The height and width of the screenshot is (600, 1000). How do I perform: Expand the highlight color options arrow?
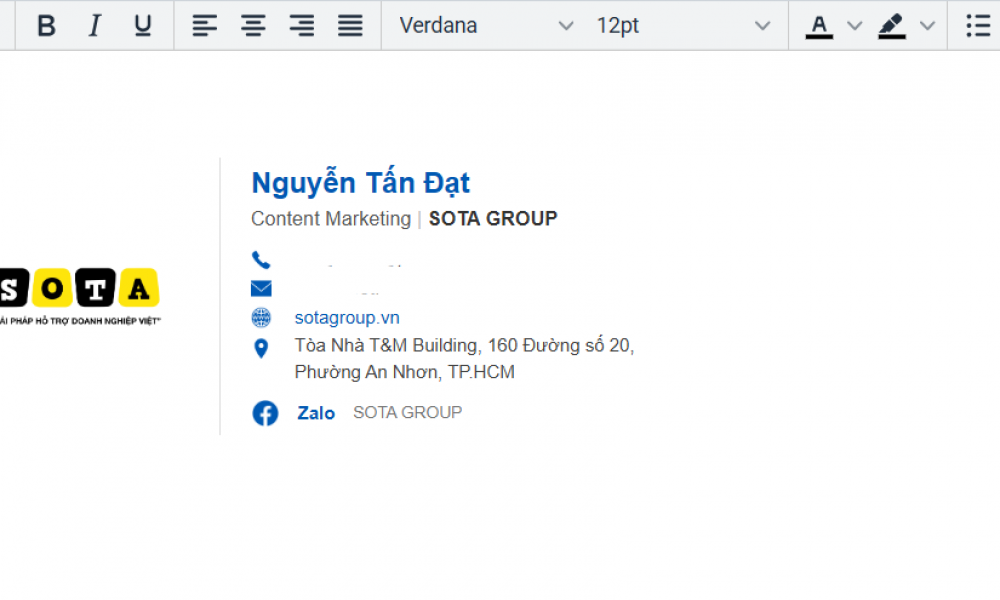[927, 26]
